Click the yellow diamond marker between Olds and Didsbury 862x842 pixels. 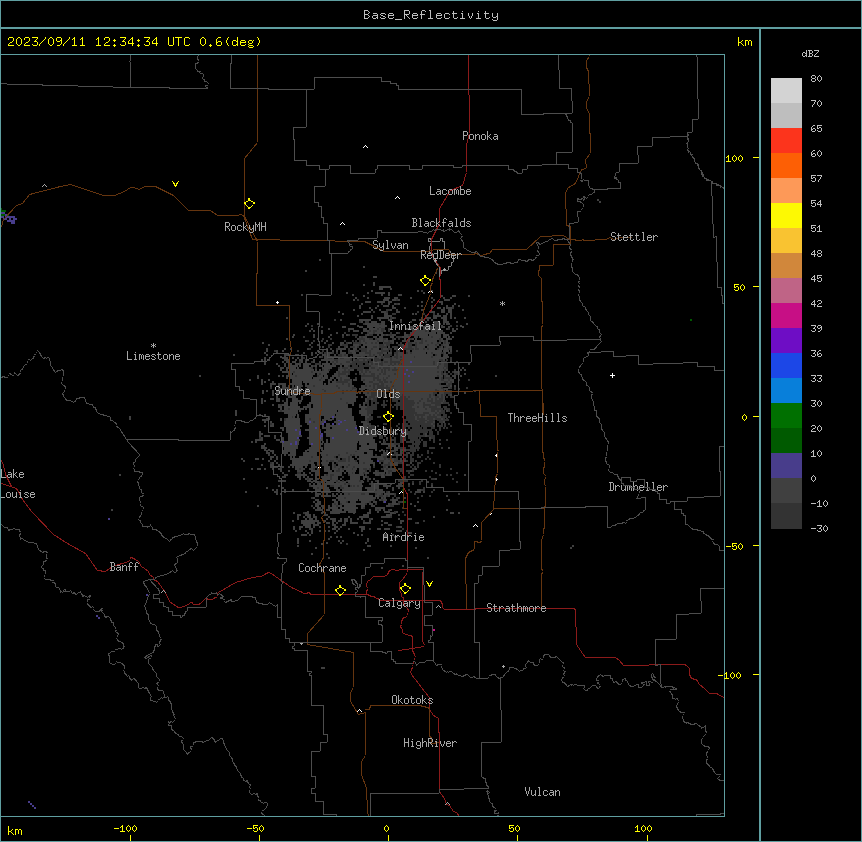coord(388,417)
